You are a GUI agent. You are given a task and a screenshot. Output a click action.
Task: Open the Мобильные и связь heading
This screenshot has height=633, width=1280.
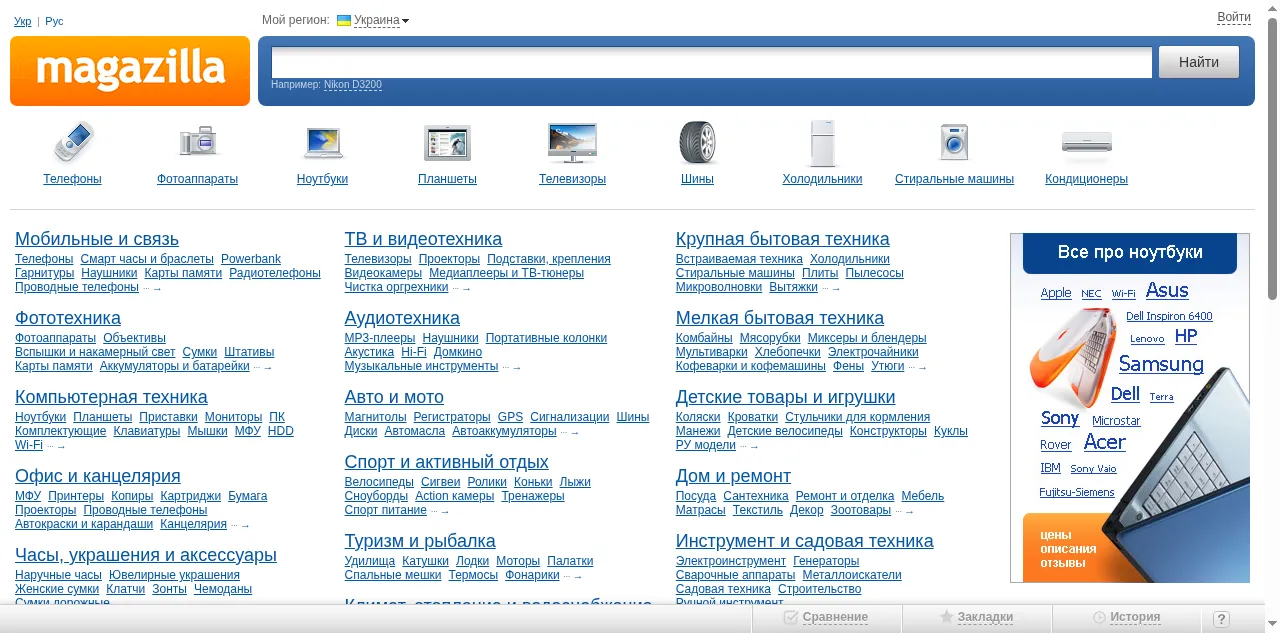(x=97, y=239)
